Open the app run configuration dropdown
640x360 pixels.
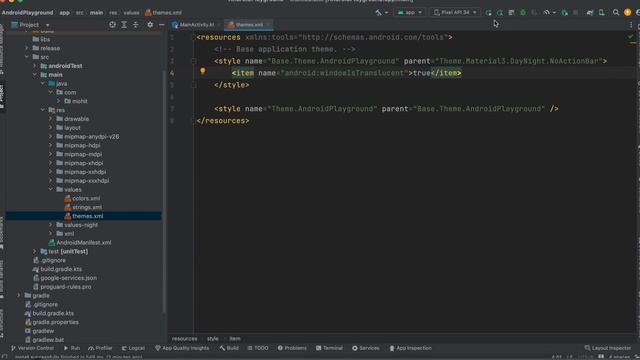[409, 13]
